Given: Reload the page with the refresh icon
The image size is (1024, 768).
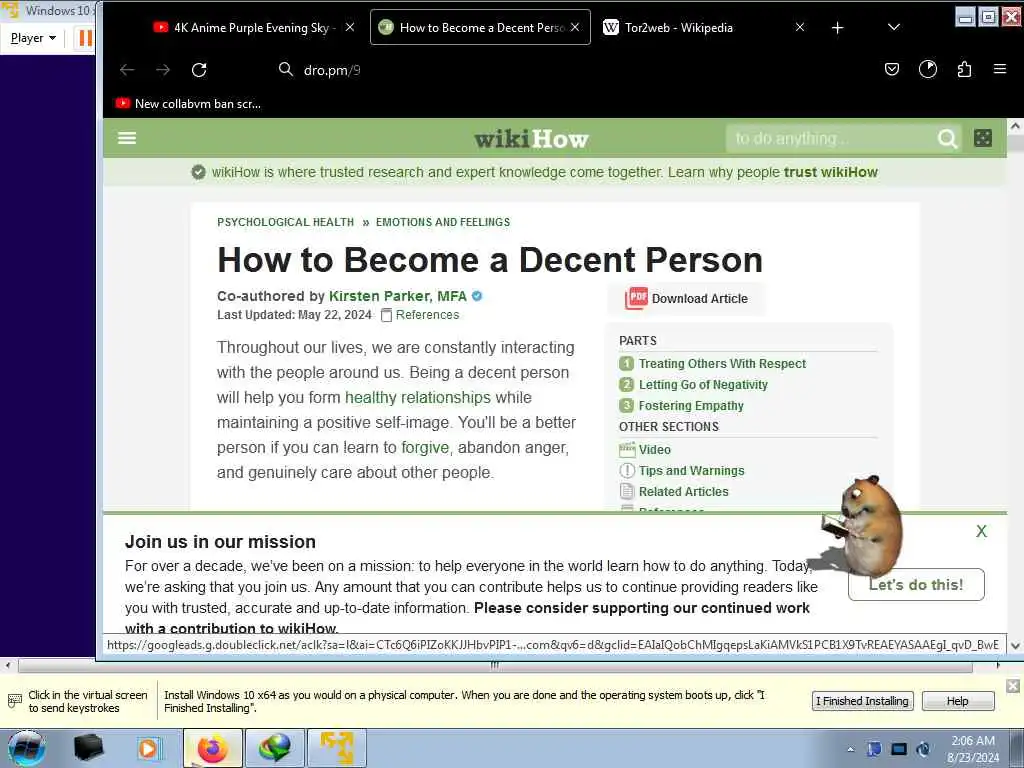Looking at the screenshot, I should (x=199, y=70).
